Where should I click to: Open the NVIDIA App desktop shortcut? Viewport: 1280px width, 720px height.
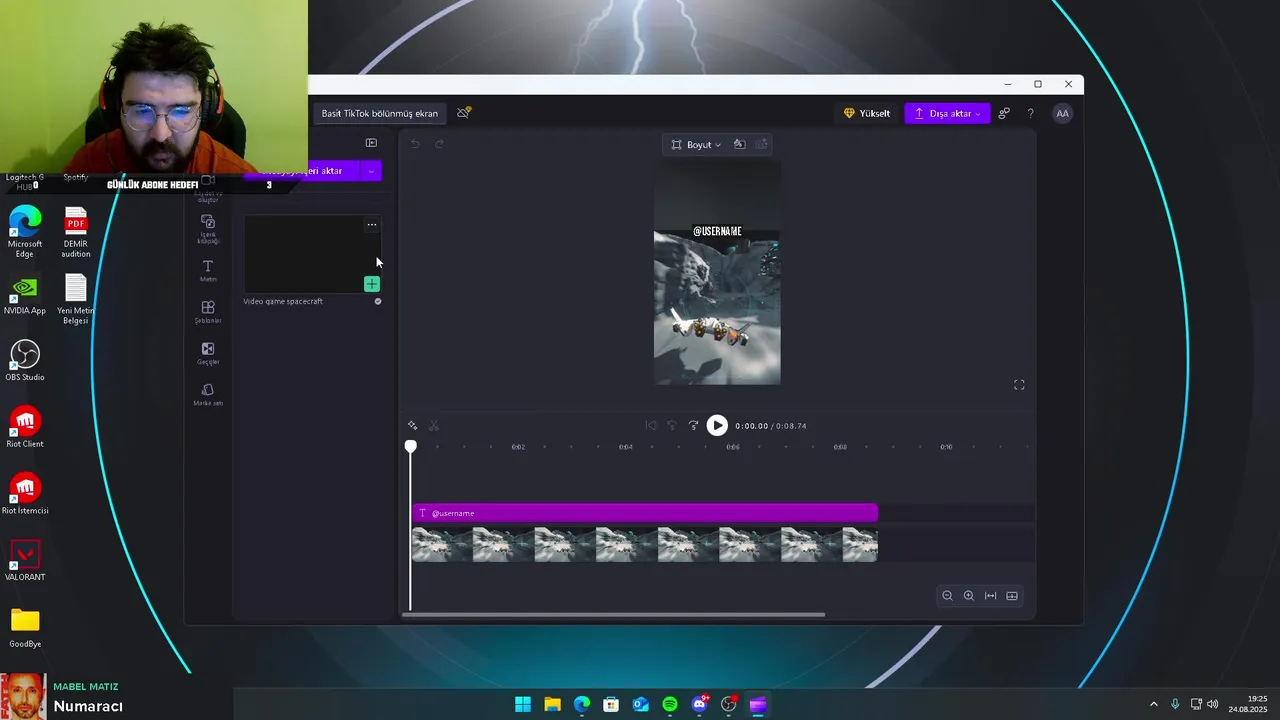tap(25, 295)
